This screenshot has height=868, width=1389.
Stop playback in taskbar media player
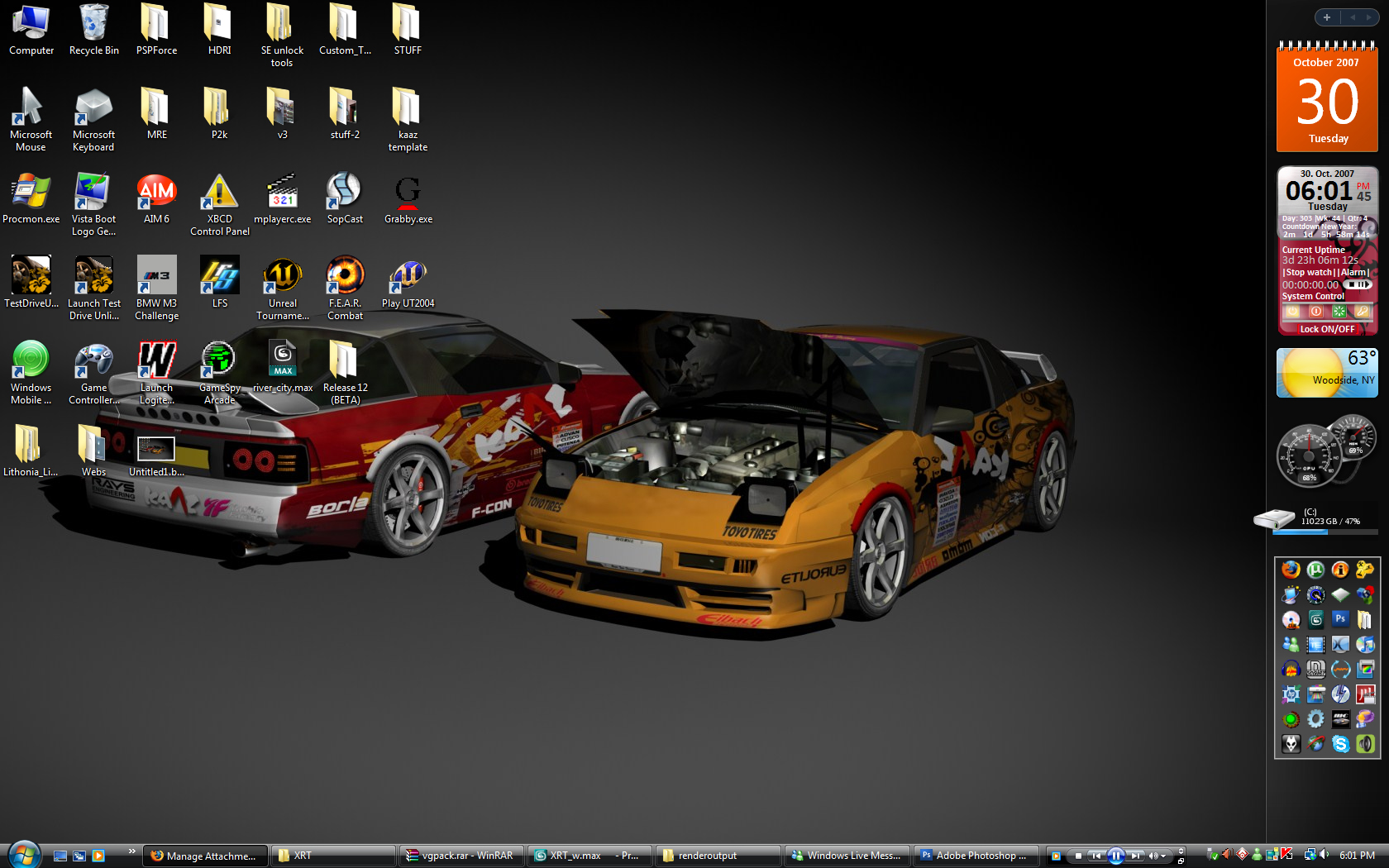click(1078, 856)
